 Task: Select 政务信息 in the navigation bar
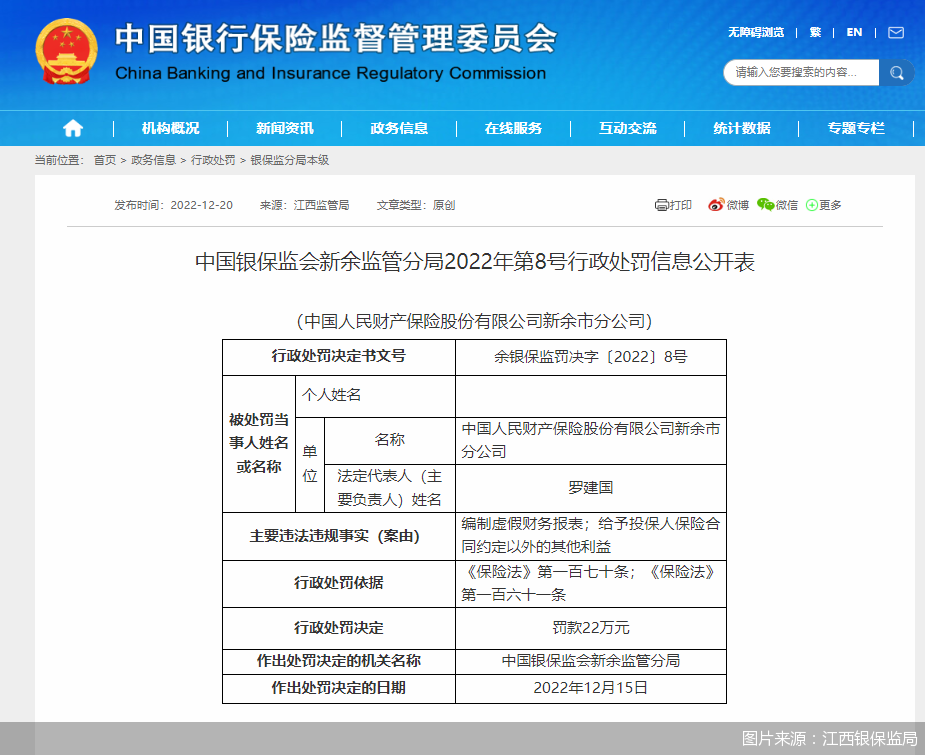[398, 128]
